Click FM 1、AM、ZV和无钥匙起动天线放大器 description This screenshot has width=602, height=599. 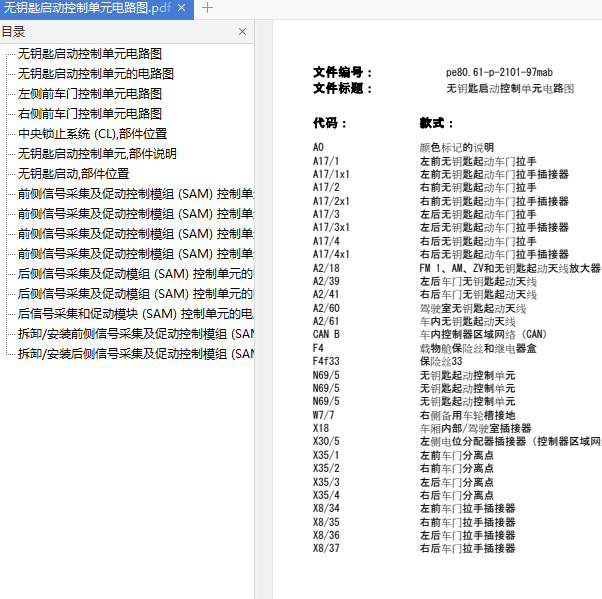[510, 268]
